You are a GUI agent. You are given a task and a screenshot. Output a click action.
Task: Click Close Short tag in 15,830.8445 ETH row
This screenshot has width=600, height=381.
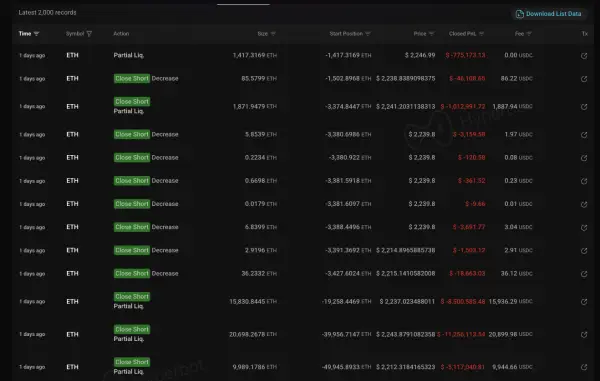[x=132, y=296]
